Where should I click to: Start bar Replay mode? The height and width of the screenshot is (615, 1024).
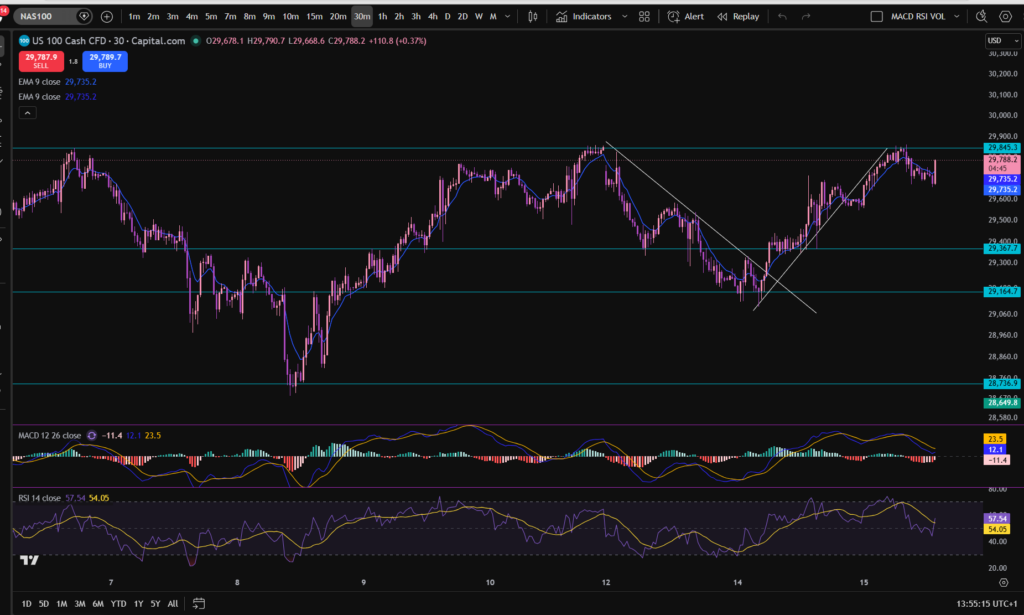pyautogui.click(x=739, y=16)
